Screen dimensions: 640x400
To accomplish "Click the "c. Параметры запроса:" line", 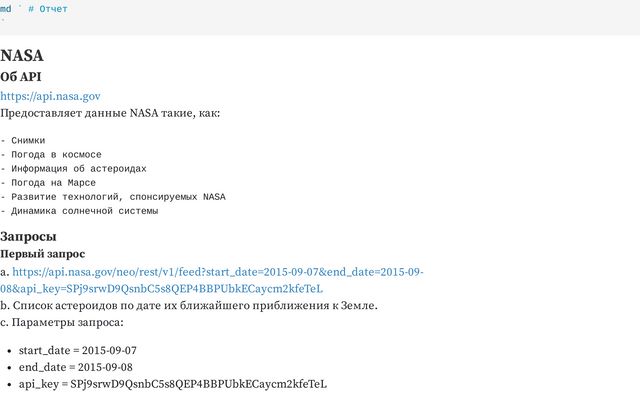I will pos(62,323).
